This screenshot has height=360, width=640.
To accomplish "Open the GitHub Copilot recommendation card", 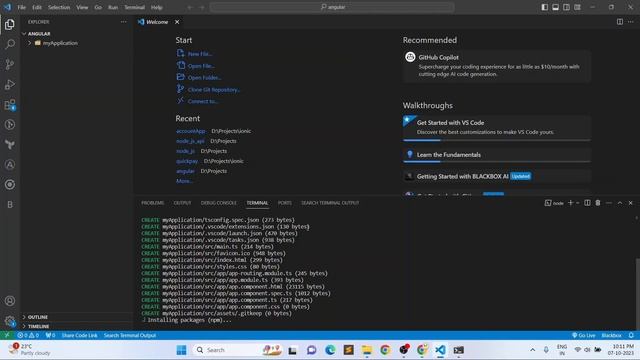I will [497, 66].
